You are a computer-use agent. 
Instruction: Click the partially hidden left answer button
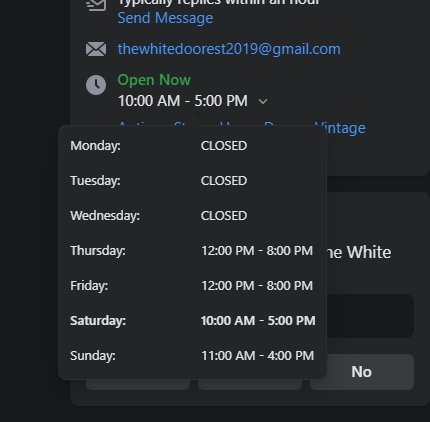138,384
